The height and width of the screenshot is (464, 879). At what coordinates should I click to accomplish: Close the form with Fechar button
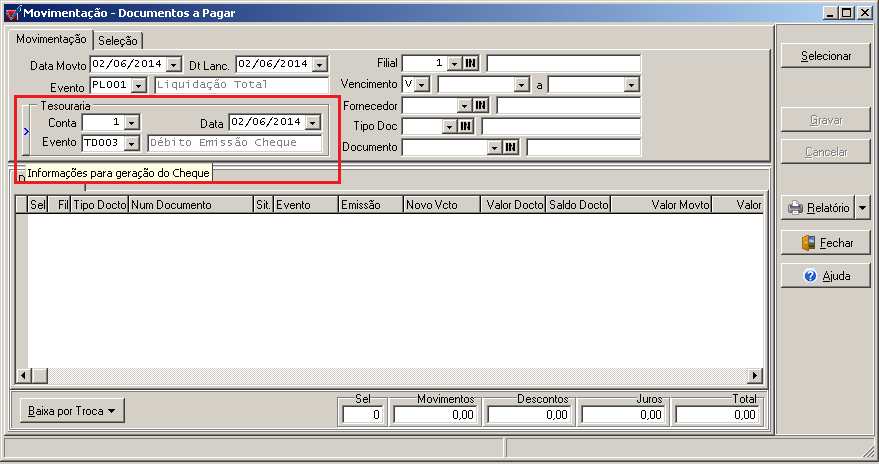click(x=825, y=242)
